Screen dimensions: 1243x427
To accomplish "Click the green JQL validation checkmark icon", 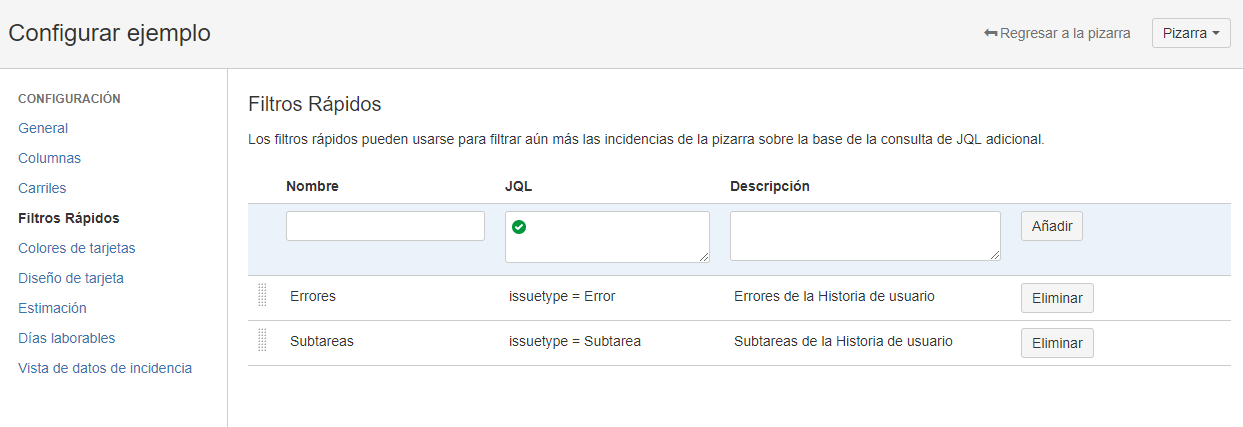I will point(518,227).
